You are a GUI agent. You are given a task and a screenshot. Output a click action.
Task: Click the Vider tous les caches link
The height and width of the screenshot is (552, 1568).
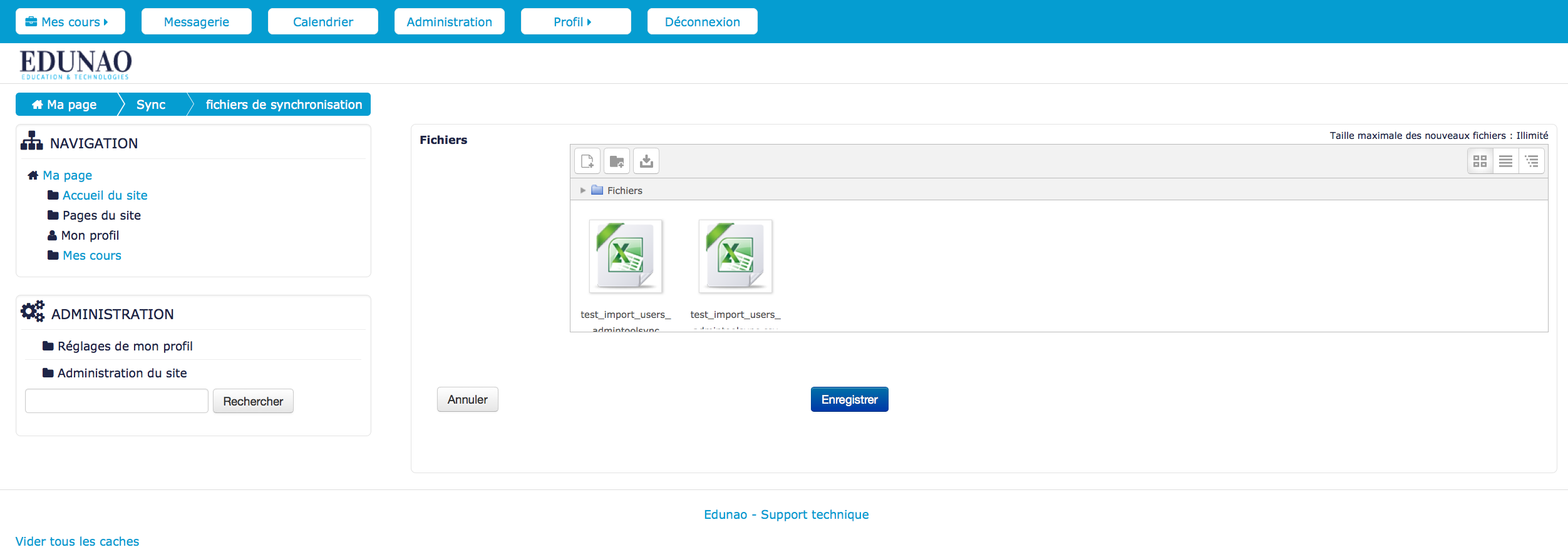point(77,541)
